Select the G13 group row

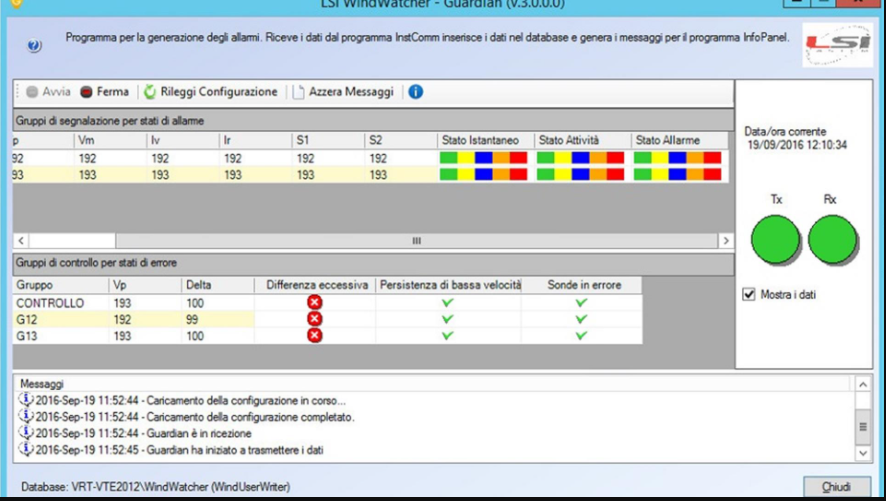[x=327, y=336]
